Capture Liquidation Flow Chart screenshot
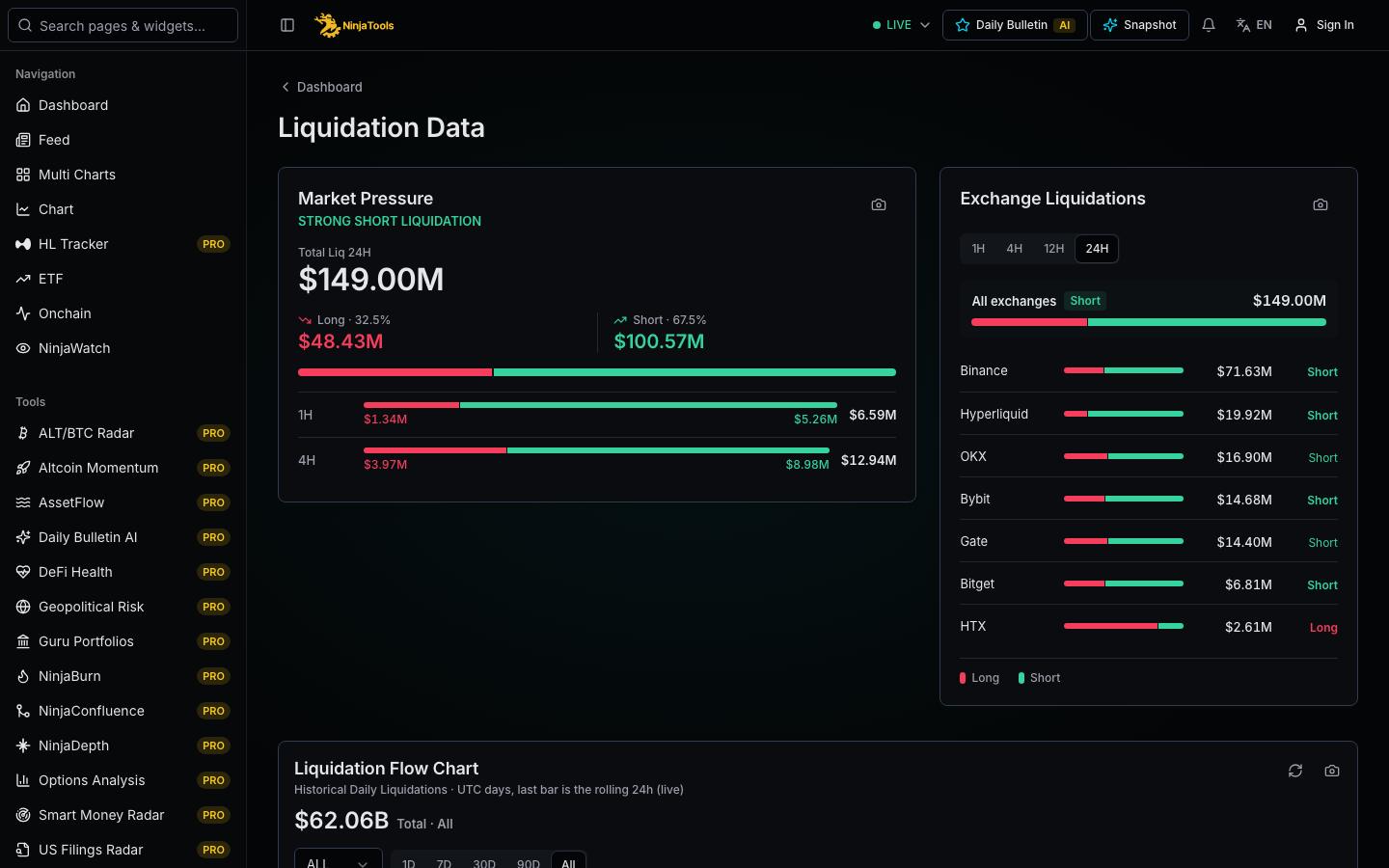Image resolution: width=1389 pixels, height=868 pixels. click(x=1332, y=771)
